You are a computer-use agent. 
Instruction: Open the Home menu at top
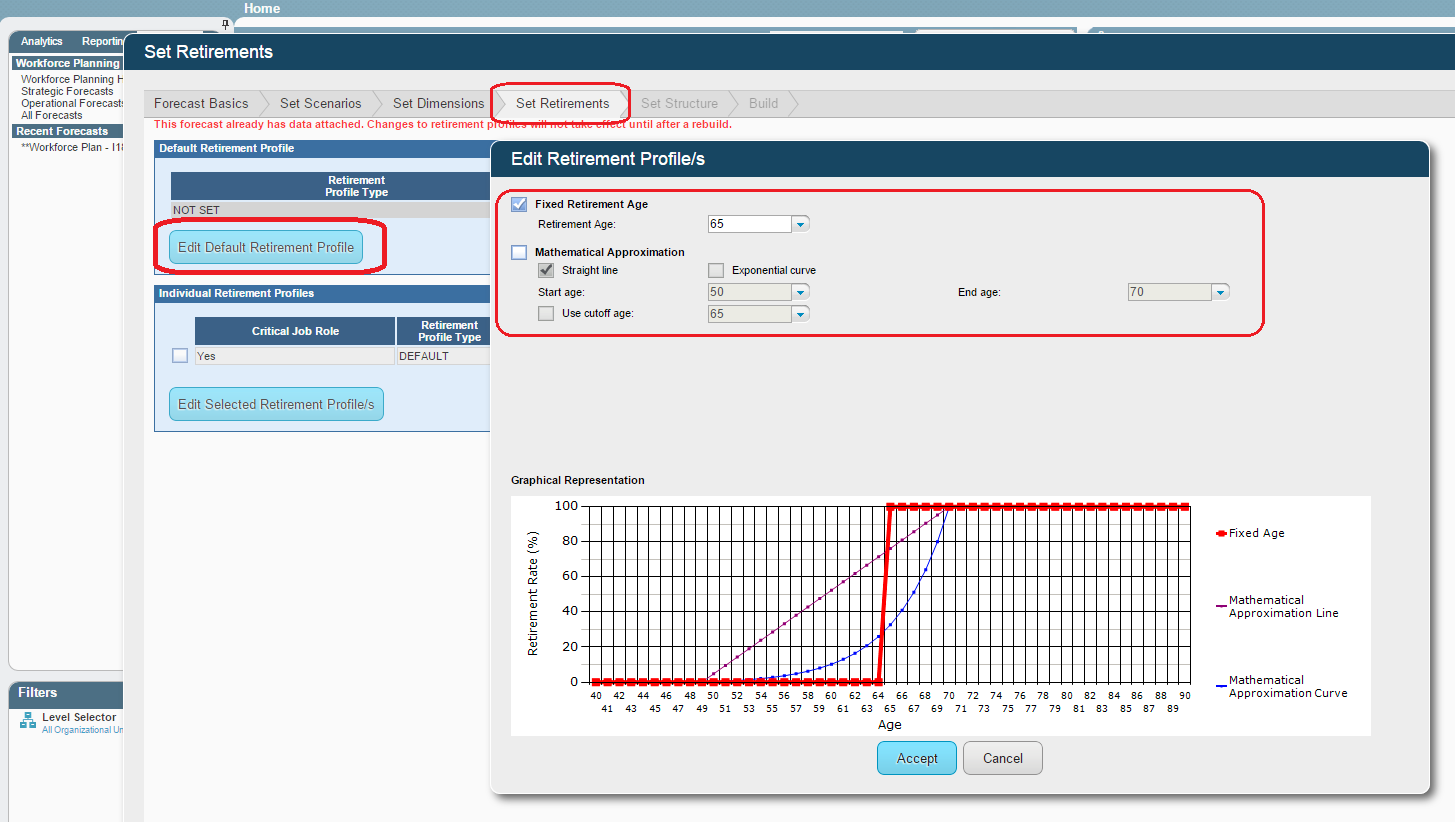coord(262,8)
